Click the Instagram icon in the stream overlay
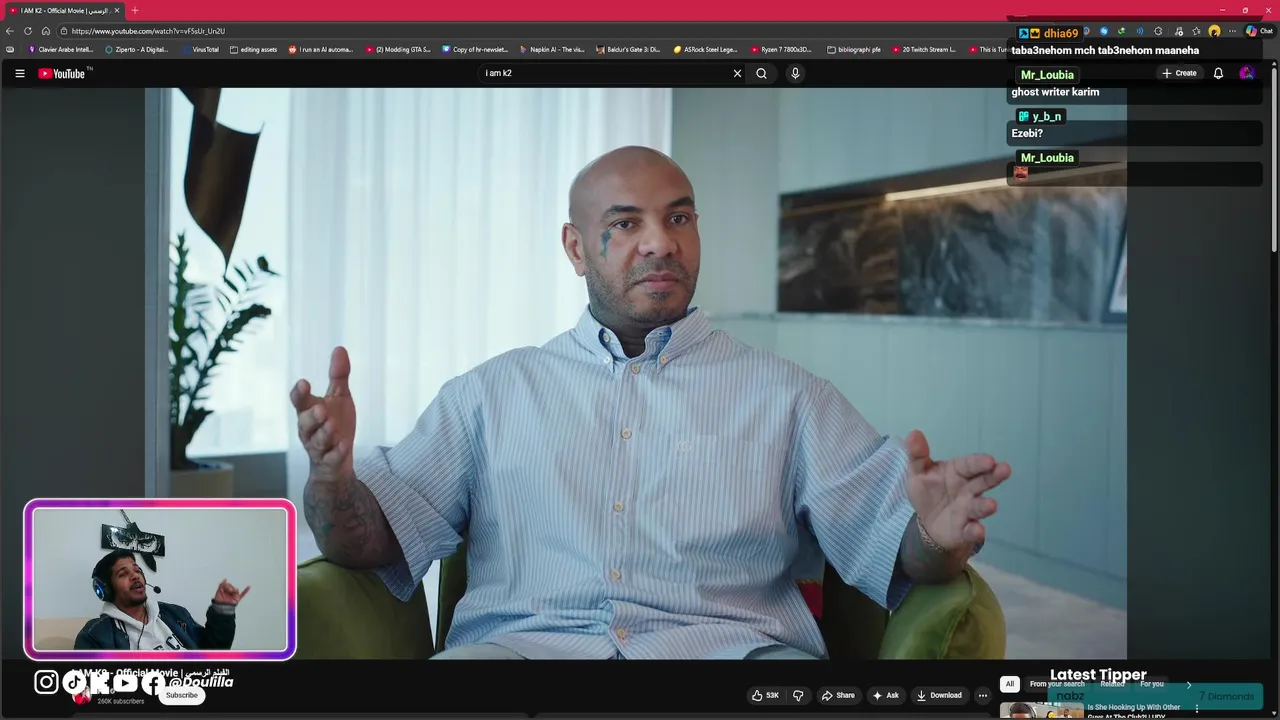 46,682
